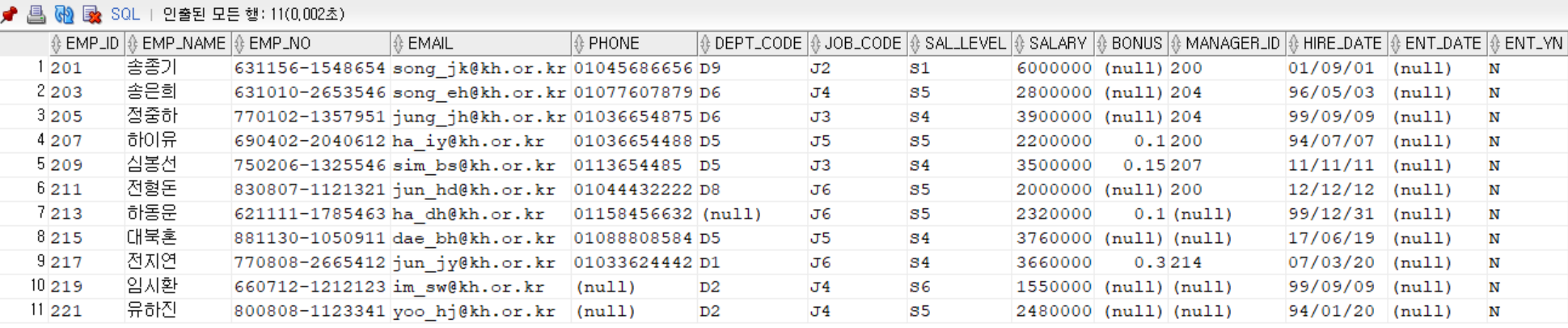Select phone 01088808584 cell
Image resolution: width=1568 pixels, height=328 pixels.
click(634, 238)
